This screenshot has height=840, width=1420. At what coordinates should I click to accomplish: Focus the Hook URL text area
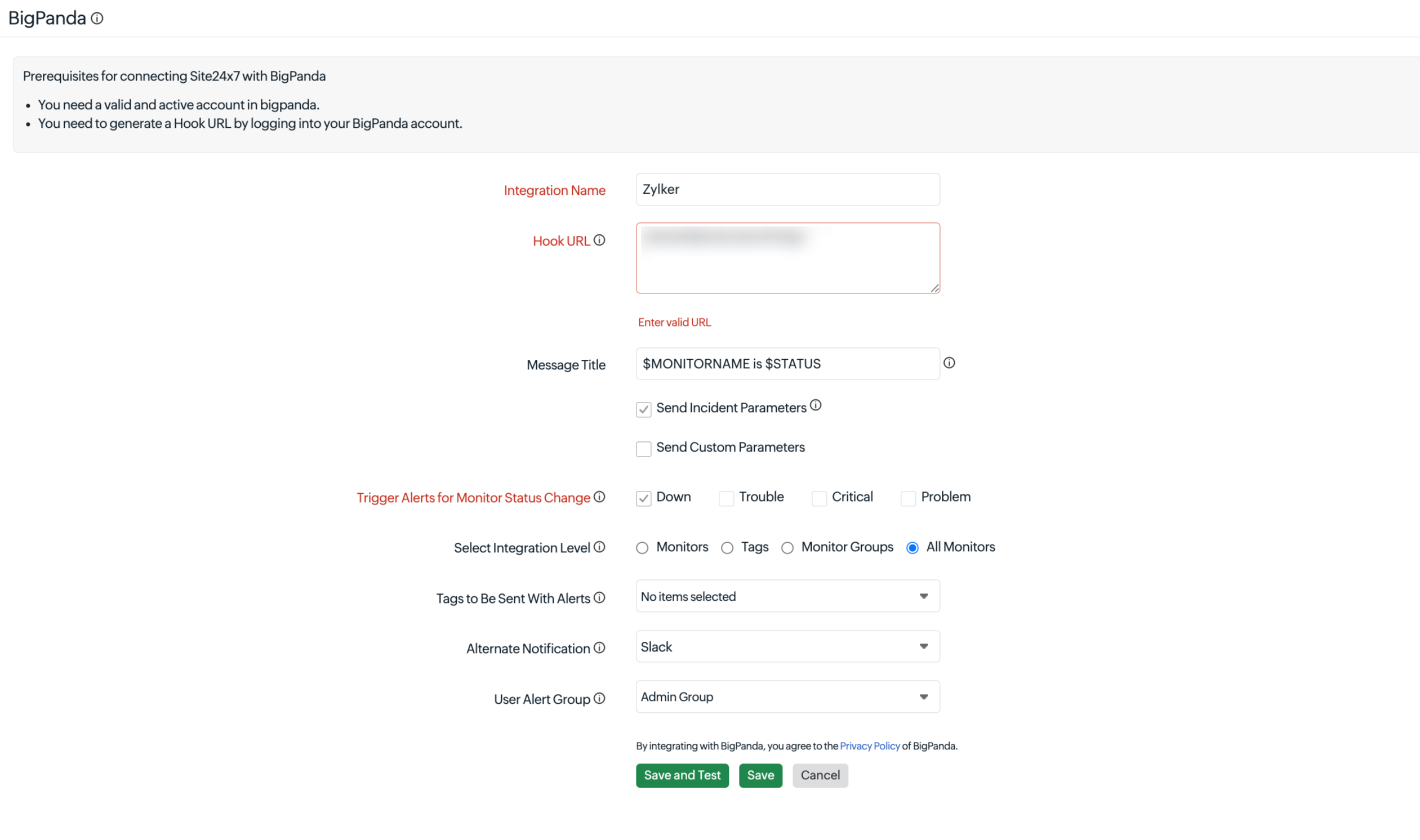(x=787, y=258)
